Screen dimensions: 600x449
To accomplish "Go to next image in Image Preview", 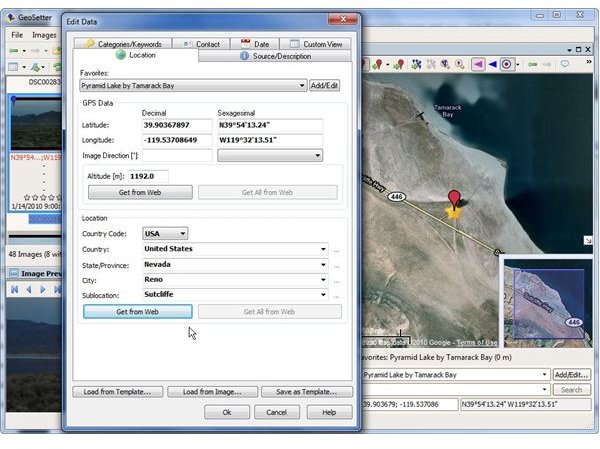I will pos(43,289).
